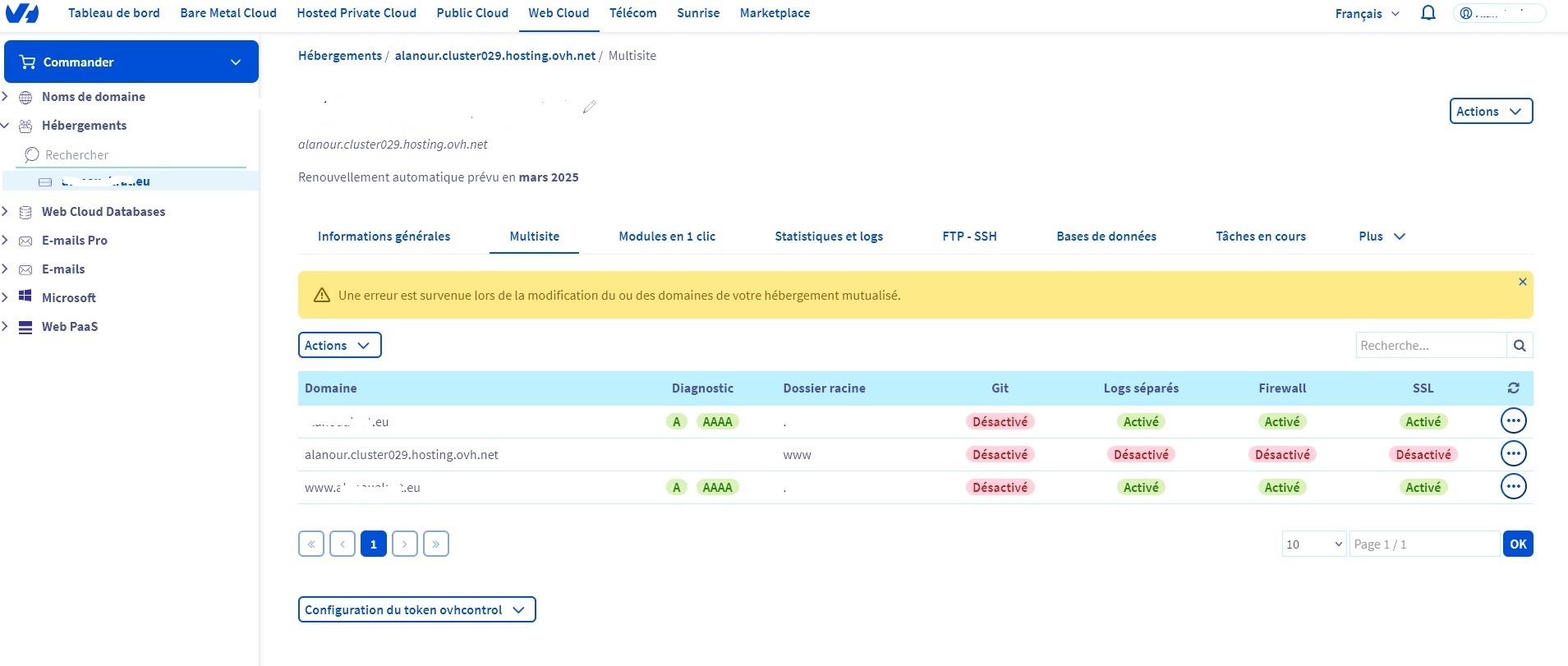1568x666 pixels.
Task: Click the Hébergements breadcrumb link
Action: click(339, 56)
